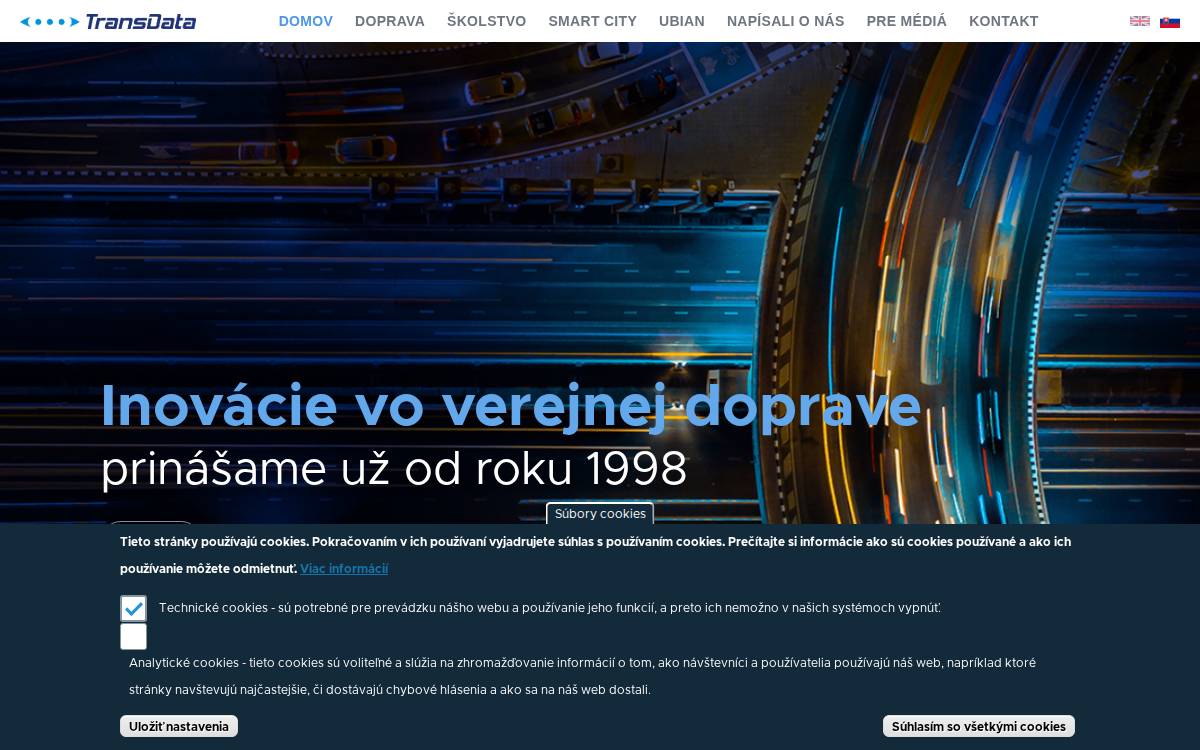
Task: Click the Inovácie vo verejnej doprave heading
Action: [511, 406]
